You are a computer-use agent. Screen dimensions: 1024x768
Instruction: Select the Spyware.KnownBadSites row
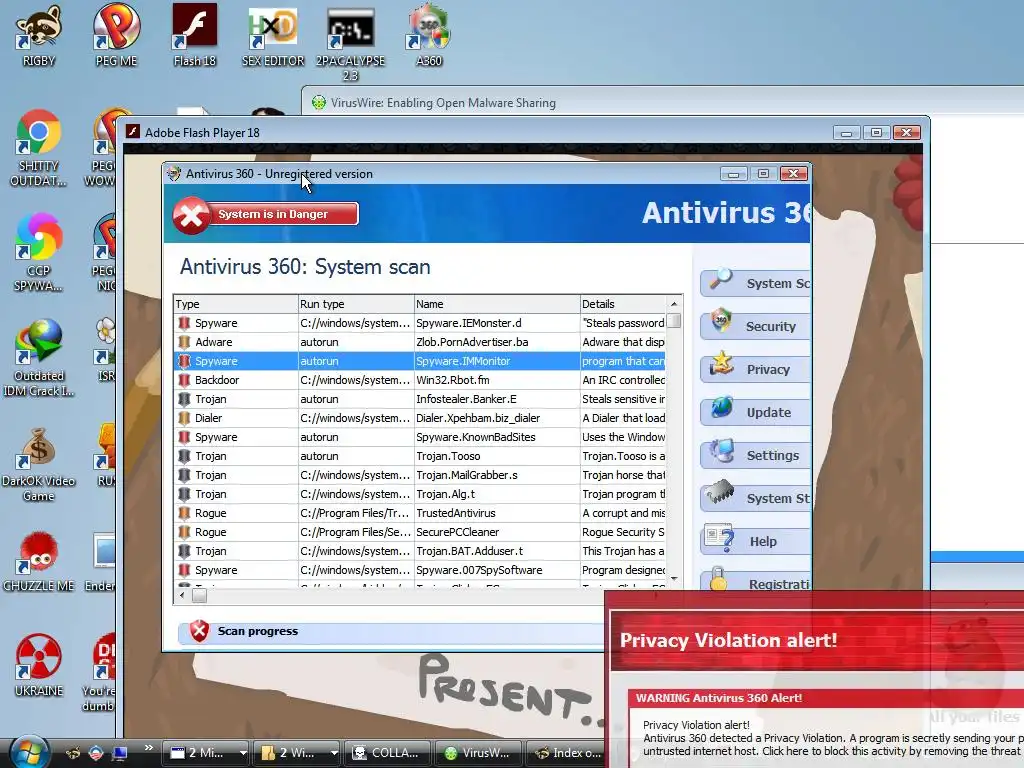point(420,437)
